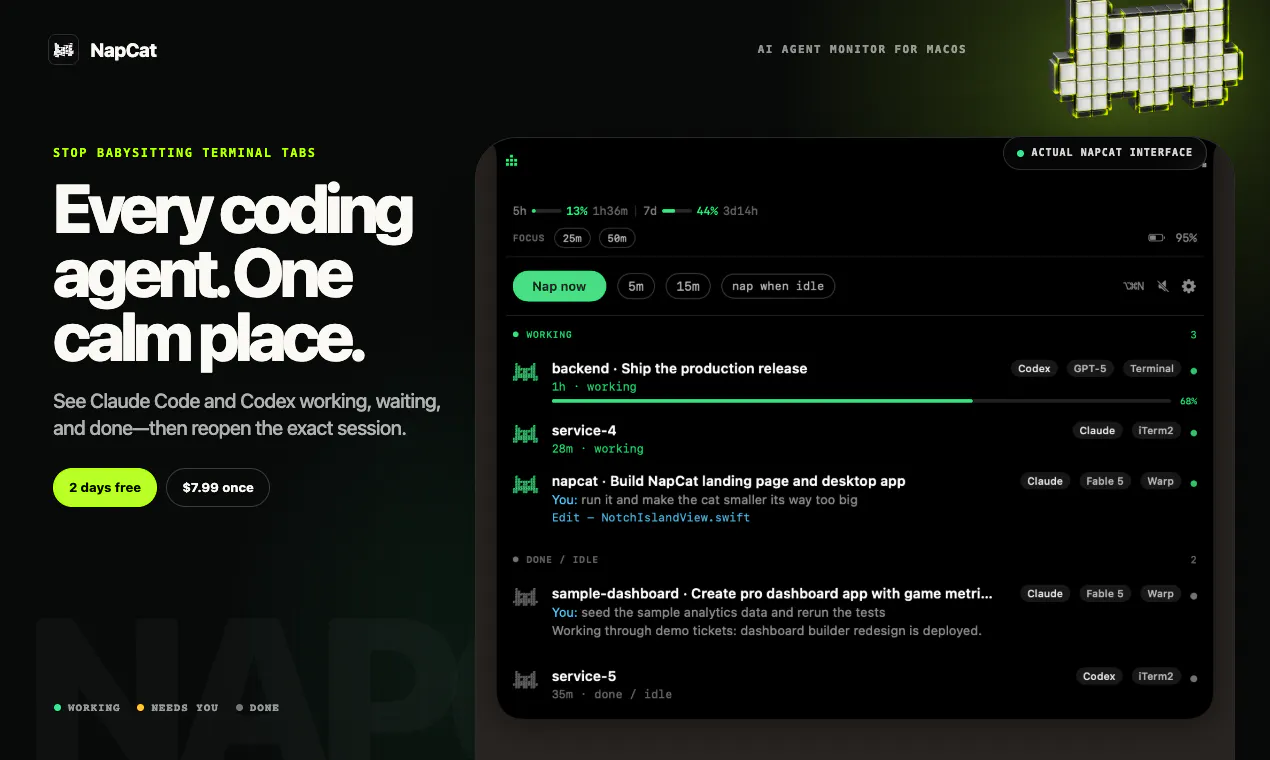Click the Fable 5 tag on napcat row
Screen dimensions: 1270x760
tap(1105, 481)
